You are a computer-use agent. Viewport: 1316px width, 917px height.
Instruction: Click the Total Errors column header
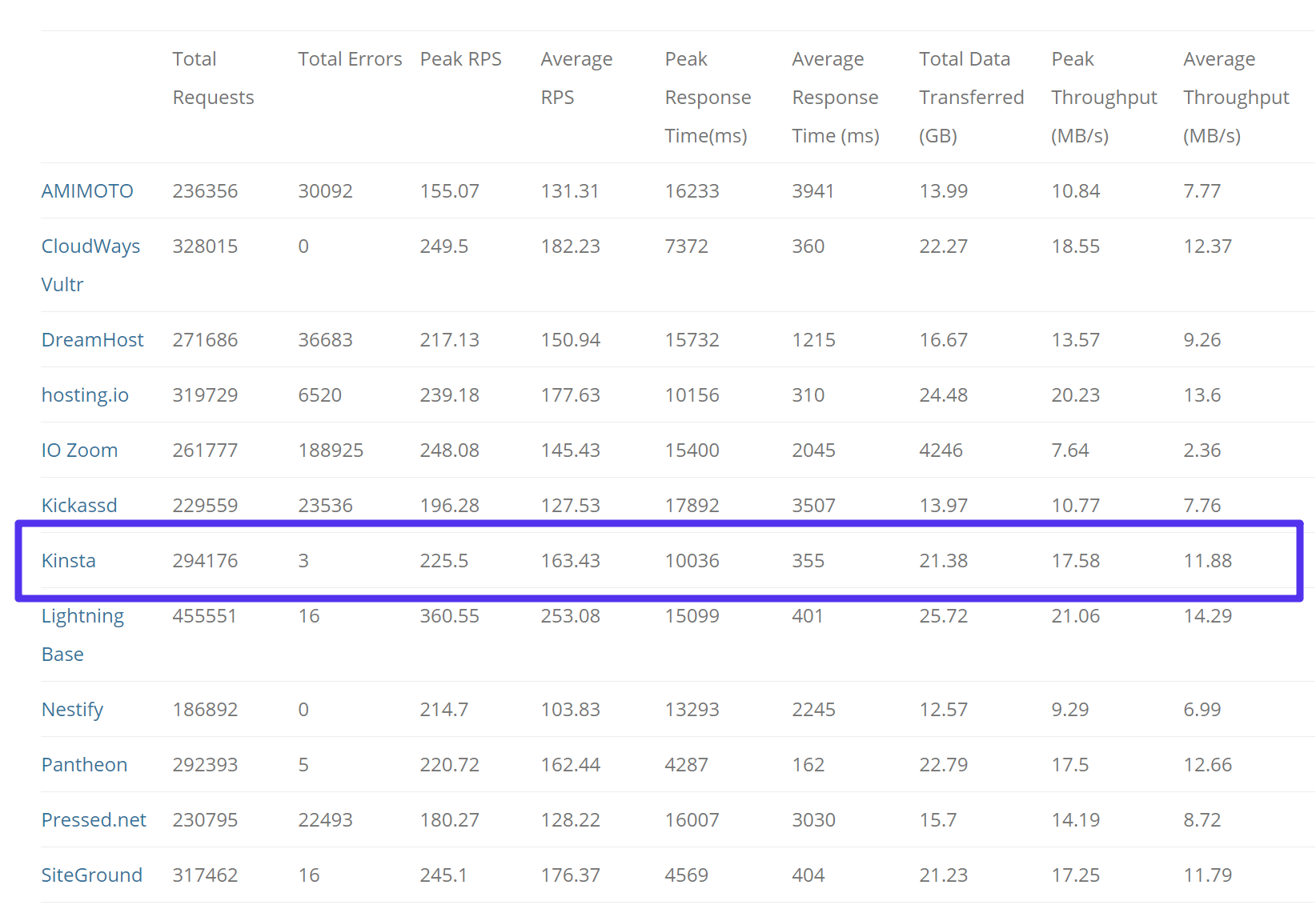350,59
